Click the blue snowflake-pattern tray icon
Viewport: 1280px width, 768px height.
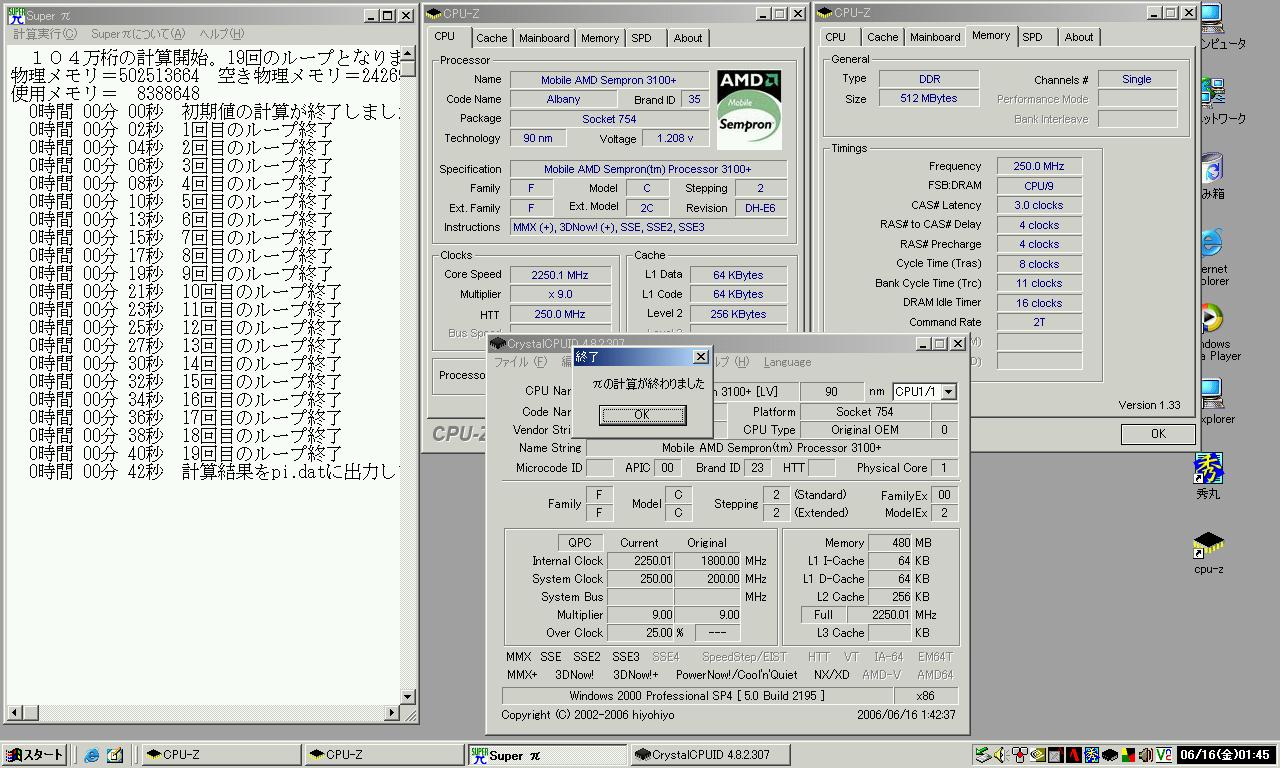[x=1092, y=755]
